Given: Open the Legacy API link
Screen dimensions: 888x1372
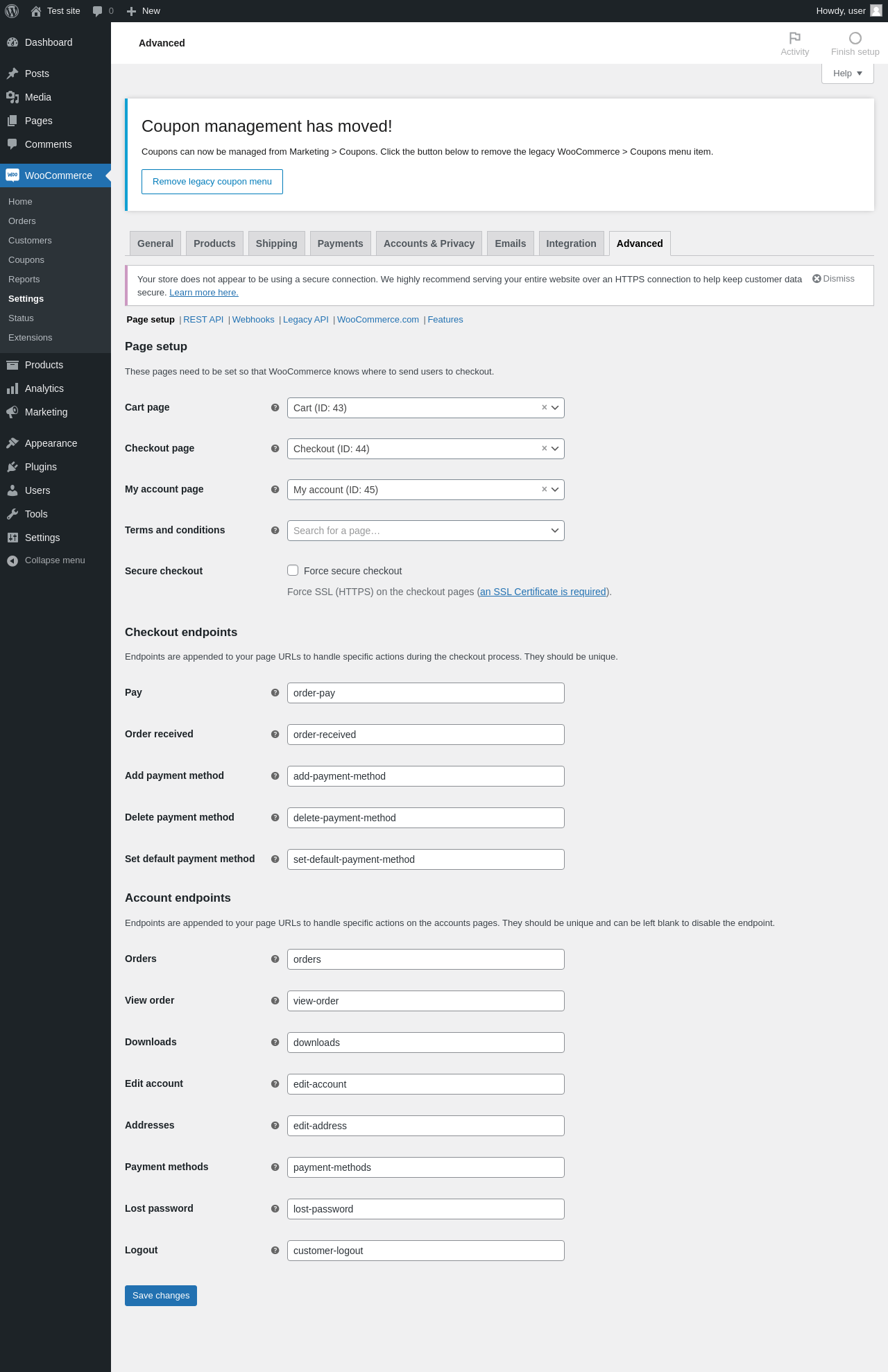Looking at the screenshot, I should pos(306,320).
